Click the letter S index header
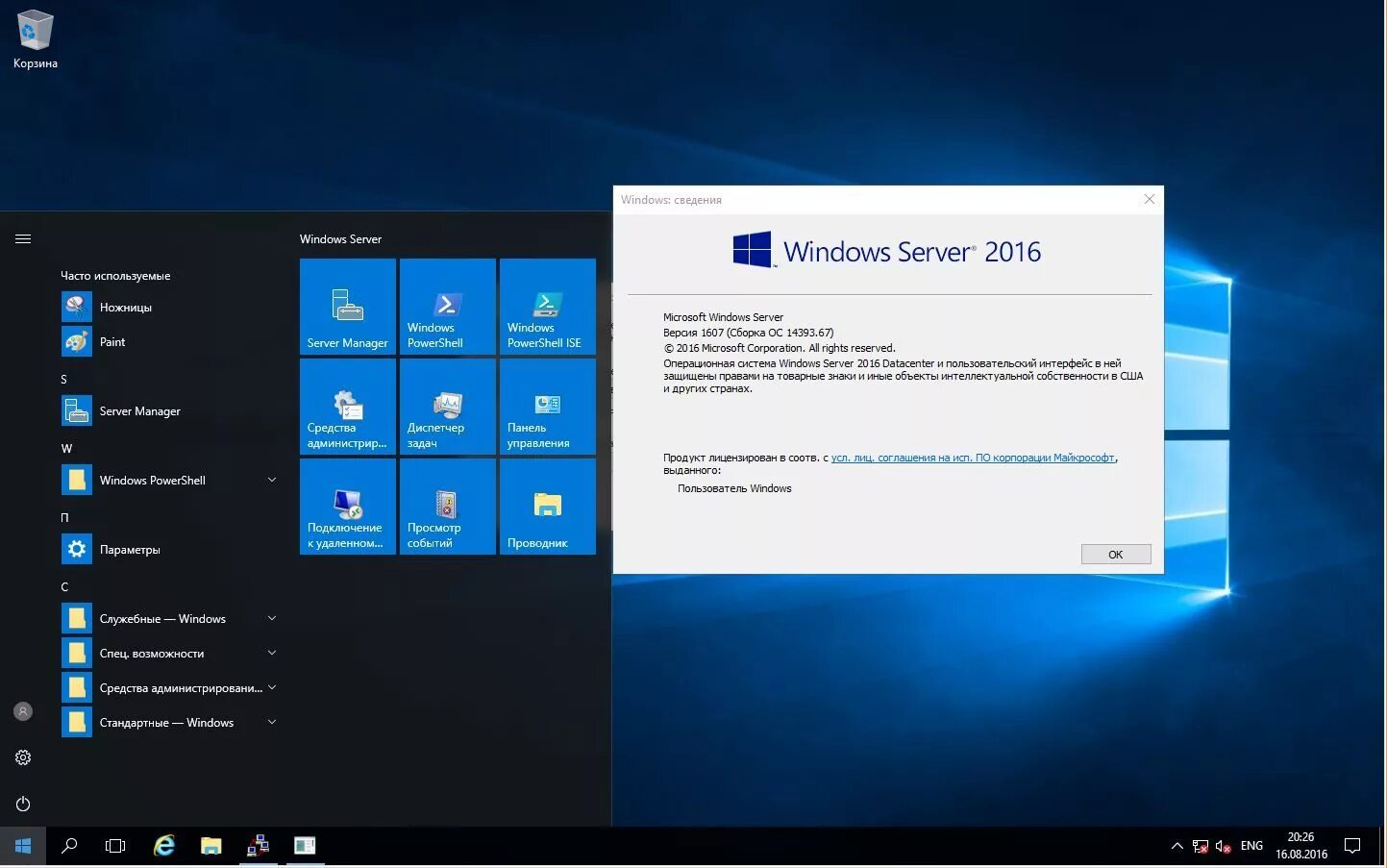 click(x=64, y=380)
